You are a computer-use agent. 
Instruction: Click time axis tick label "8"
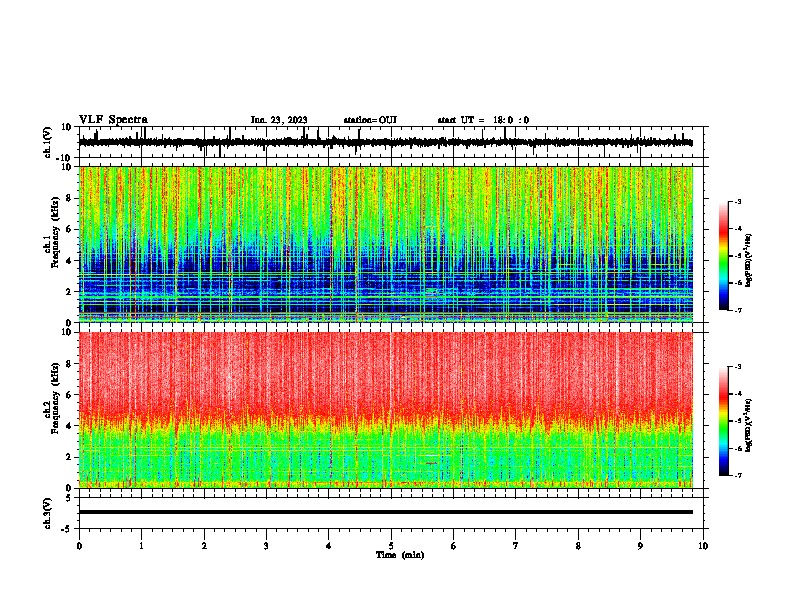point(578,546)
